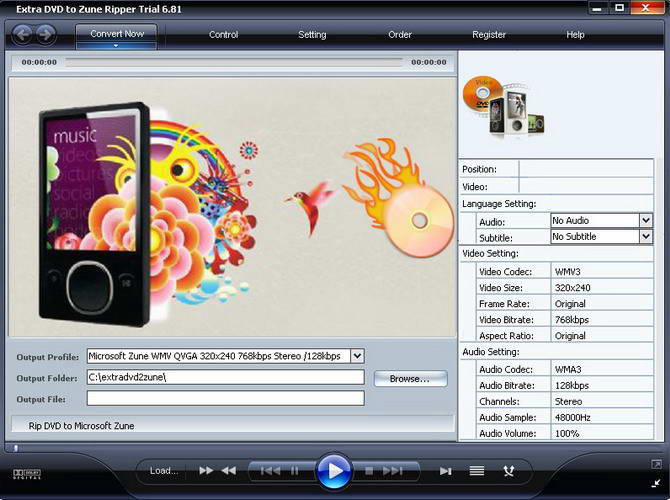The image size is (670, 500).
Task: Click the rewind icon
Action: (229, 471)
